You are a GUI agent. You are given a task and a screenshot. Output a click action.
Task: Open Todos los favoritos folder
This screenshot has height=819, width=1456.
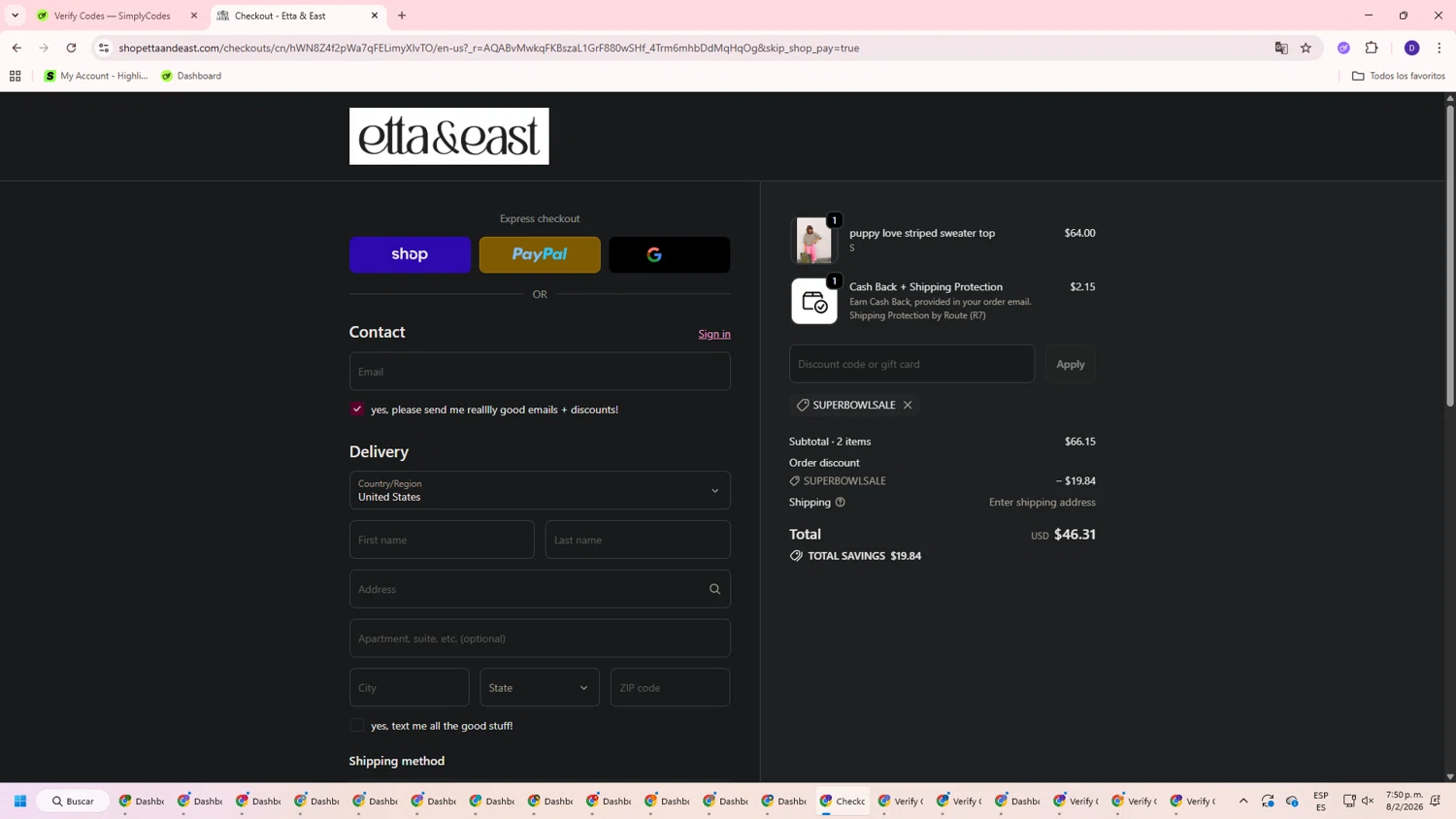coord(1399,76)
